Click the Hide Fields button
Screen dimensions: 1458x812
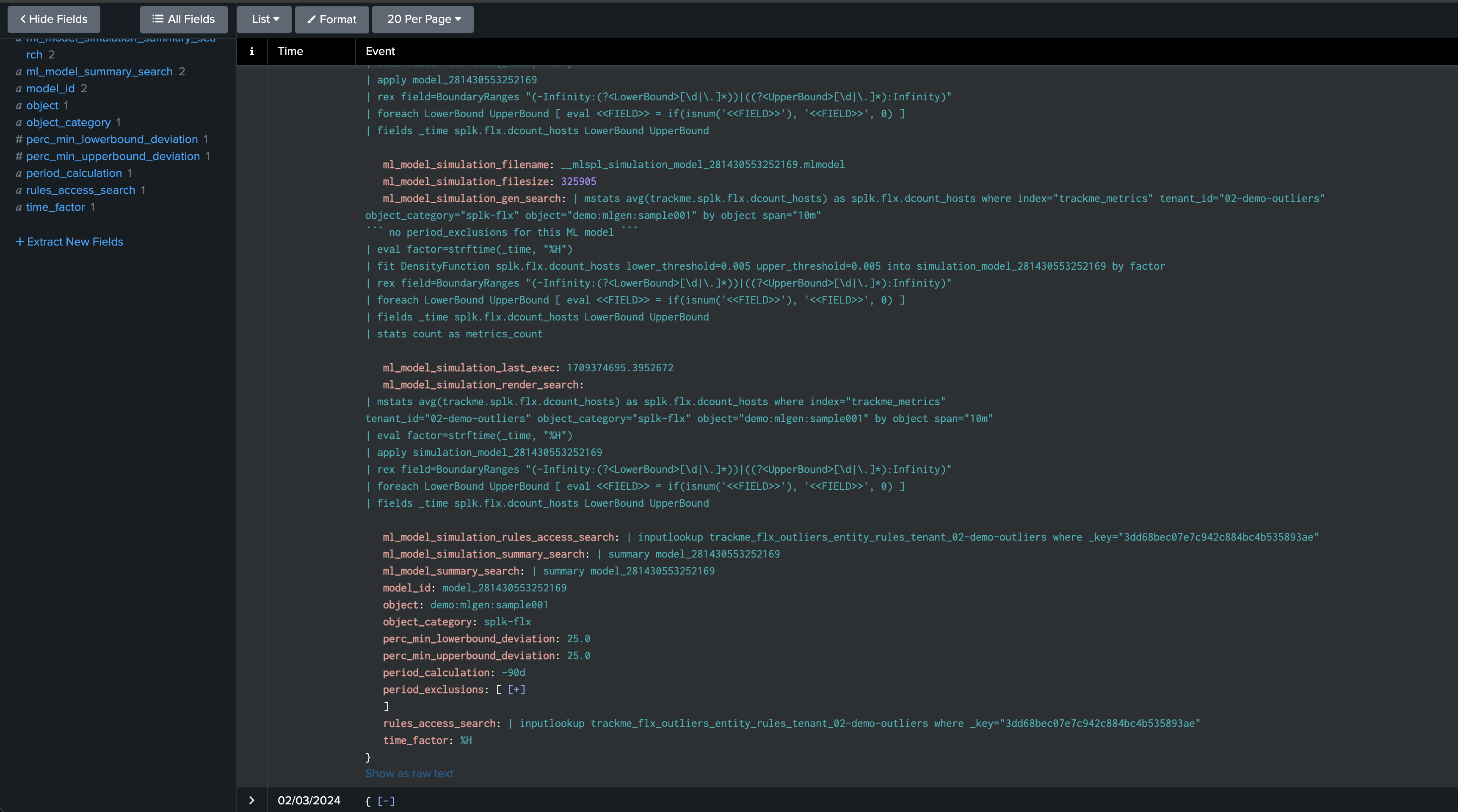tap(54, 19)
